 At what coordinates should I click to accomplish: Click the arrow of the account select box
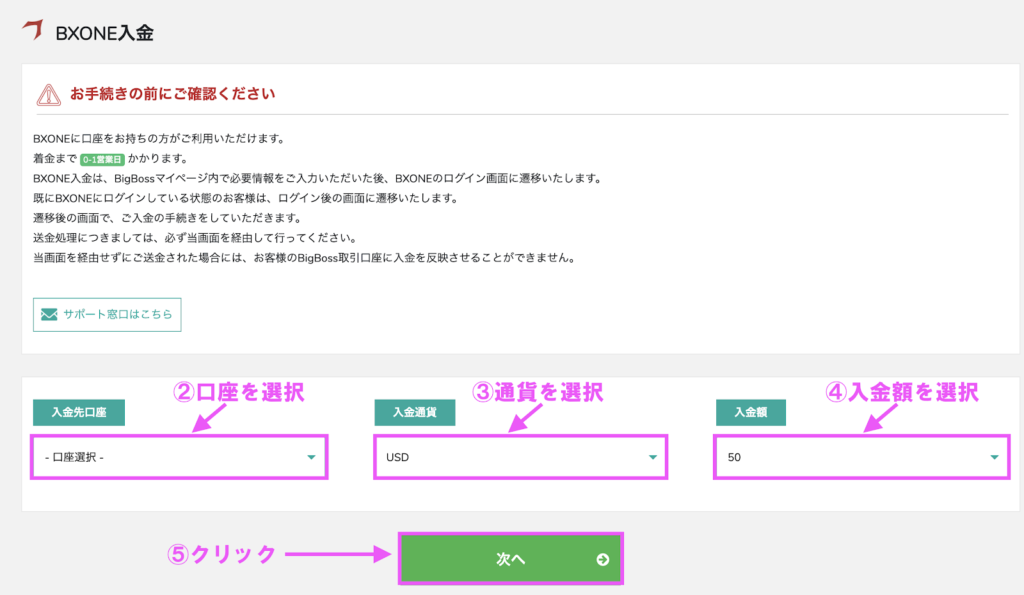click(x=312, y=457)
